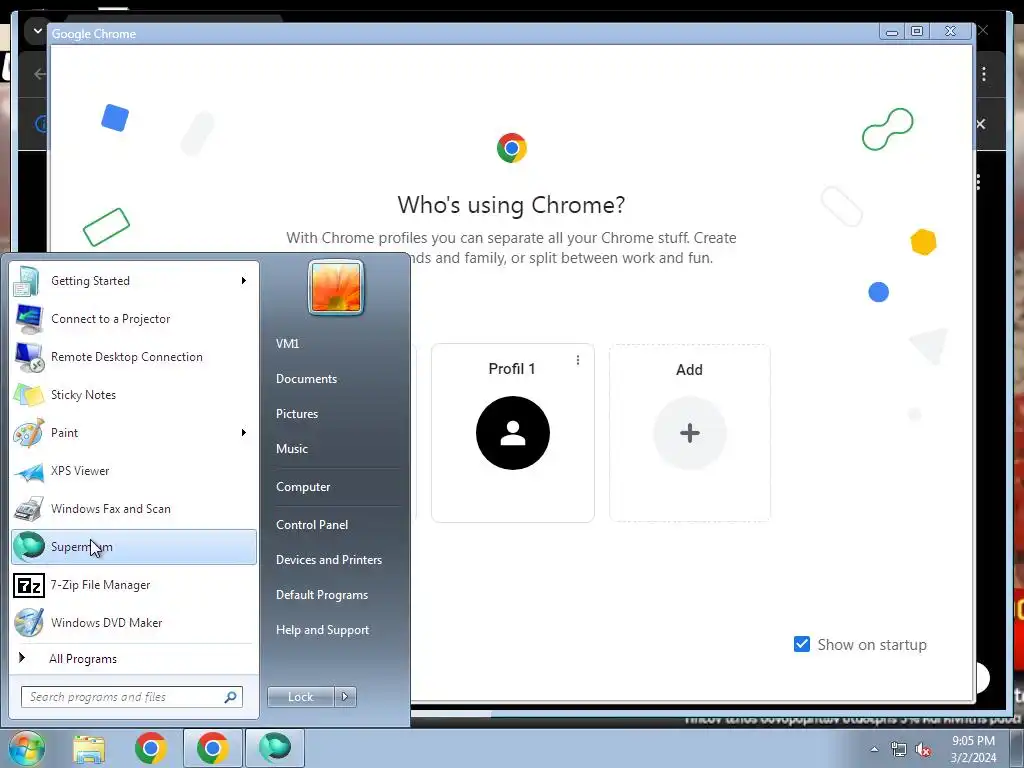The width and height of the screenshot is (1024, 768).
Task: Click the user account picture
Action: click(336, 288)
